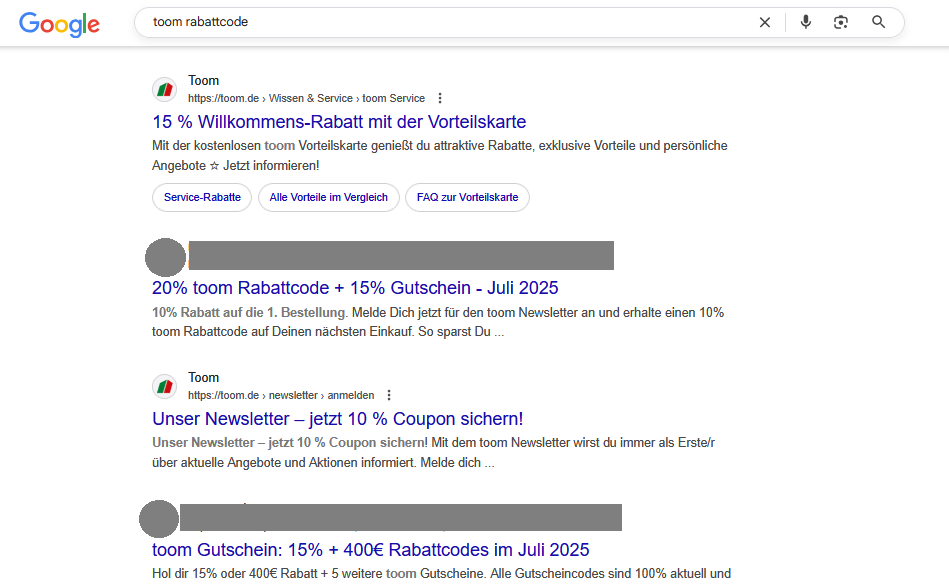Open 'Unser Newsletter – jetzt 10 % Coupon sichern!'
The height and width of the screenshot is (588, 949).
(337, 419)
